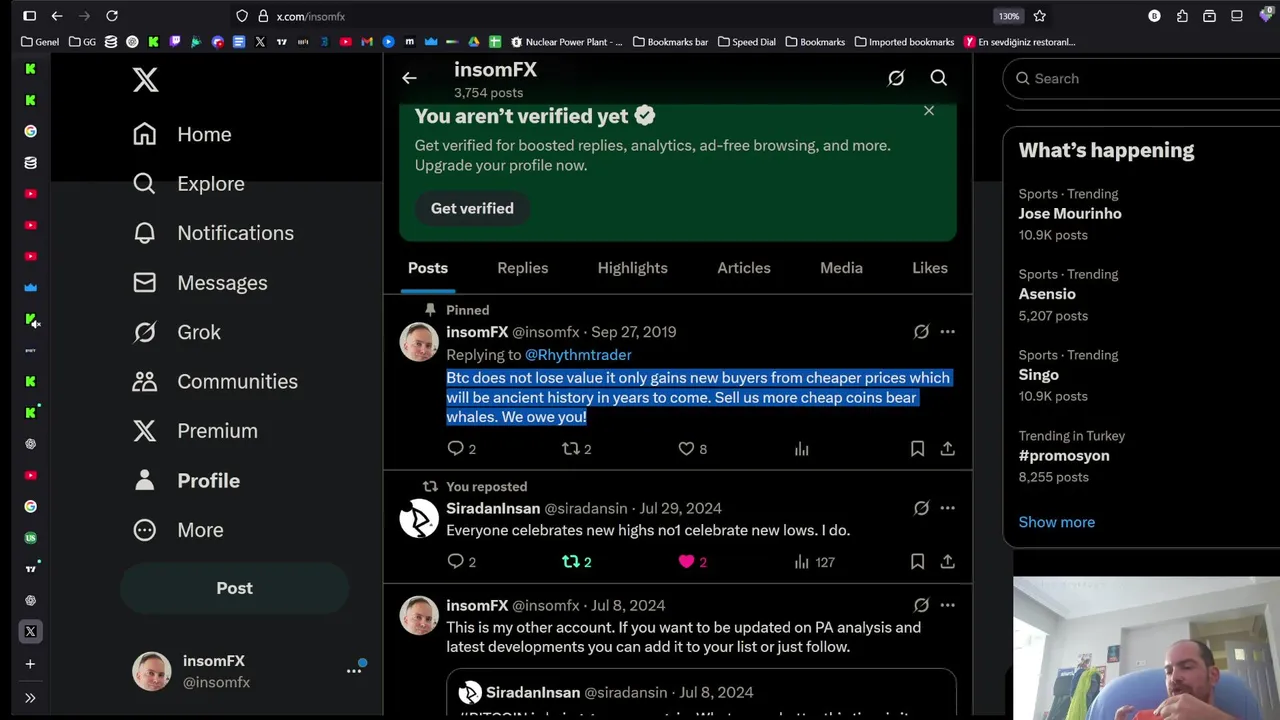View analytics of pinned post
This screenshot has width=1280, height=720.
coord(801,449)
